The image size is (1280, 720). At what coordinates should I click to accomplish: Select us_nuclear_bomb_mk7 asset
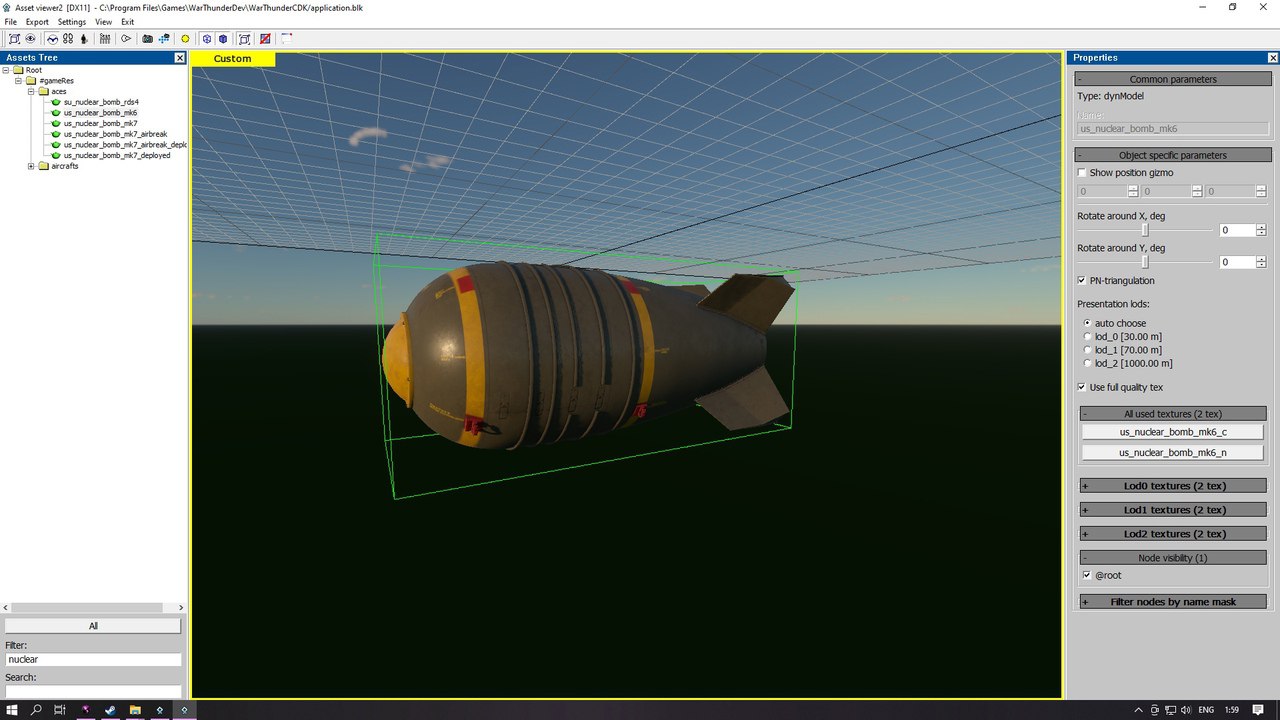point(100,123)
